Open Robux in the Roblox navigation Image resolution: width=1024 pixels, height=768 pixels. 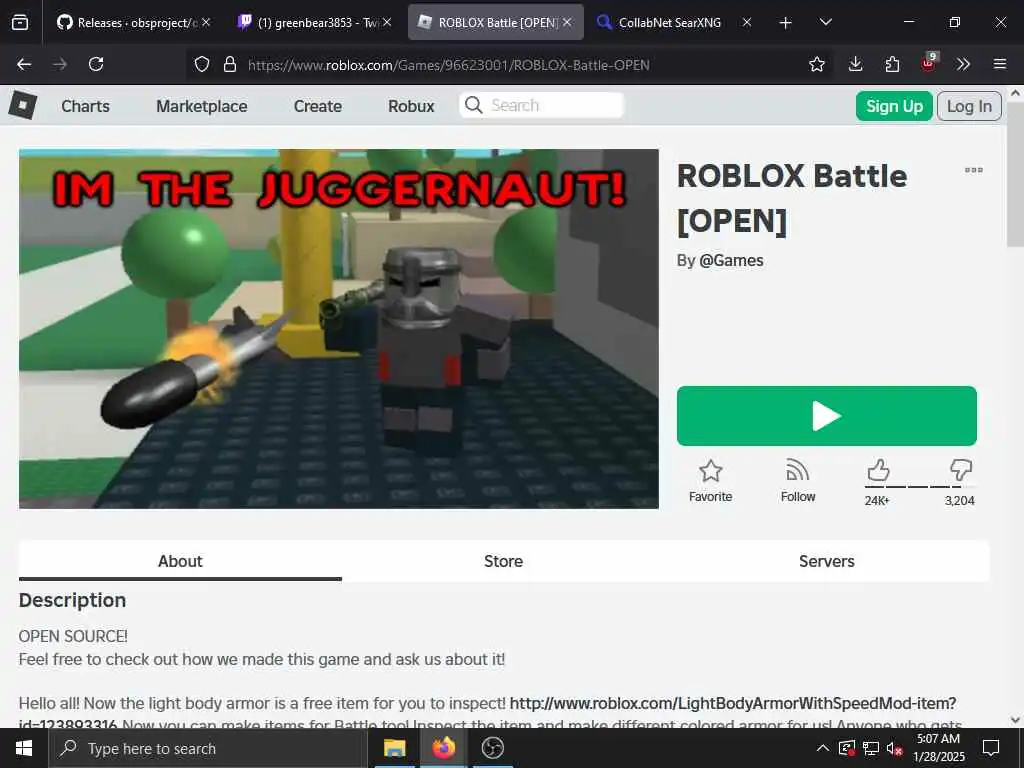(x=411, y=106)
